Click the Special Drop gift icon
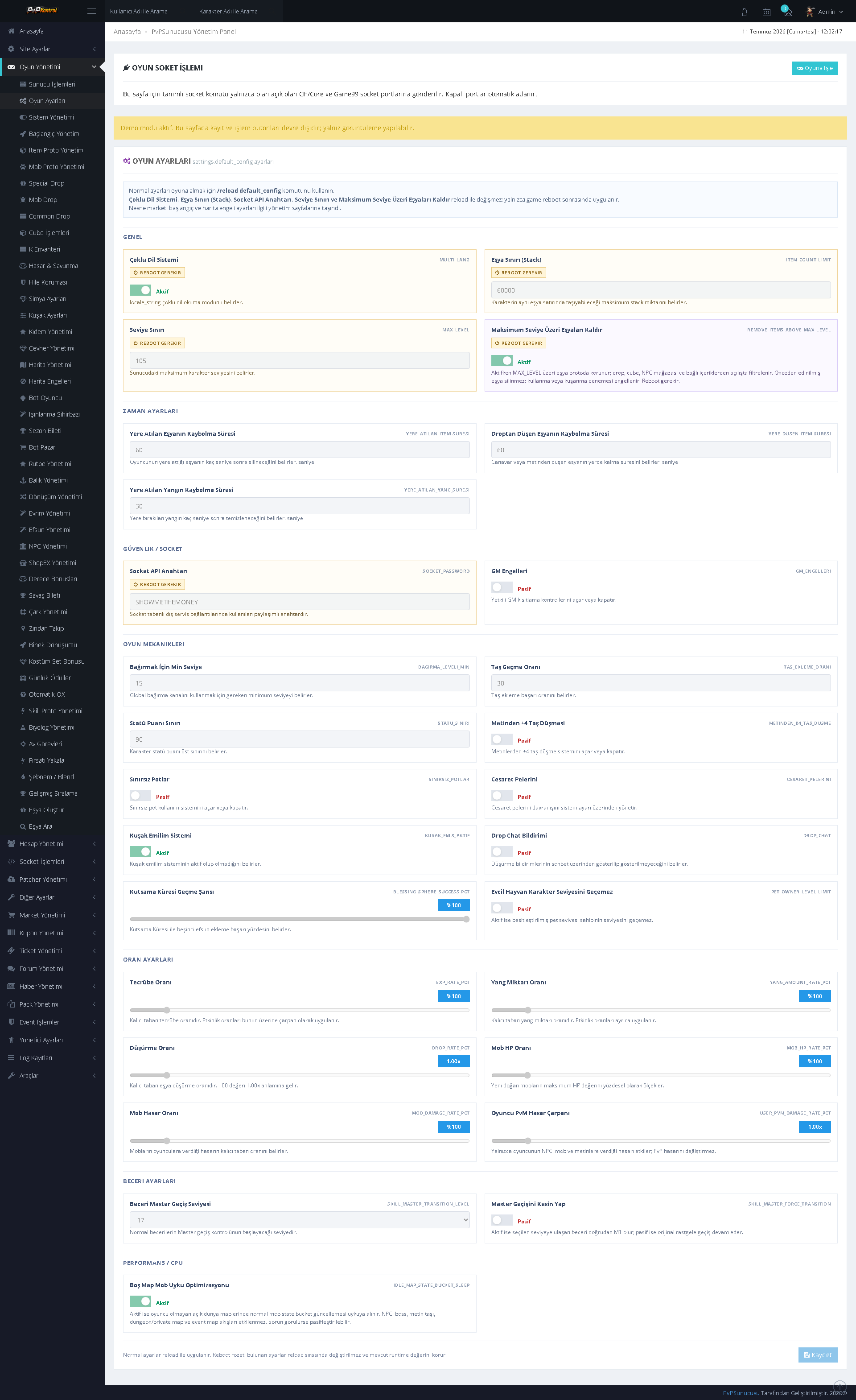856x1400 pixels. [x=23, y=183]
